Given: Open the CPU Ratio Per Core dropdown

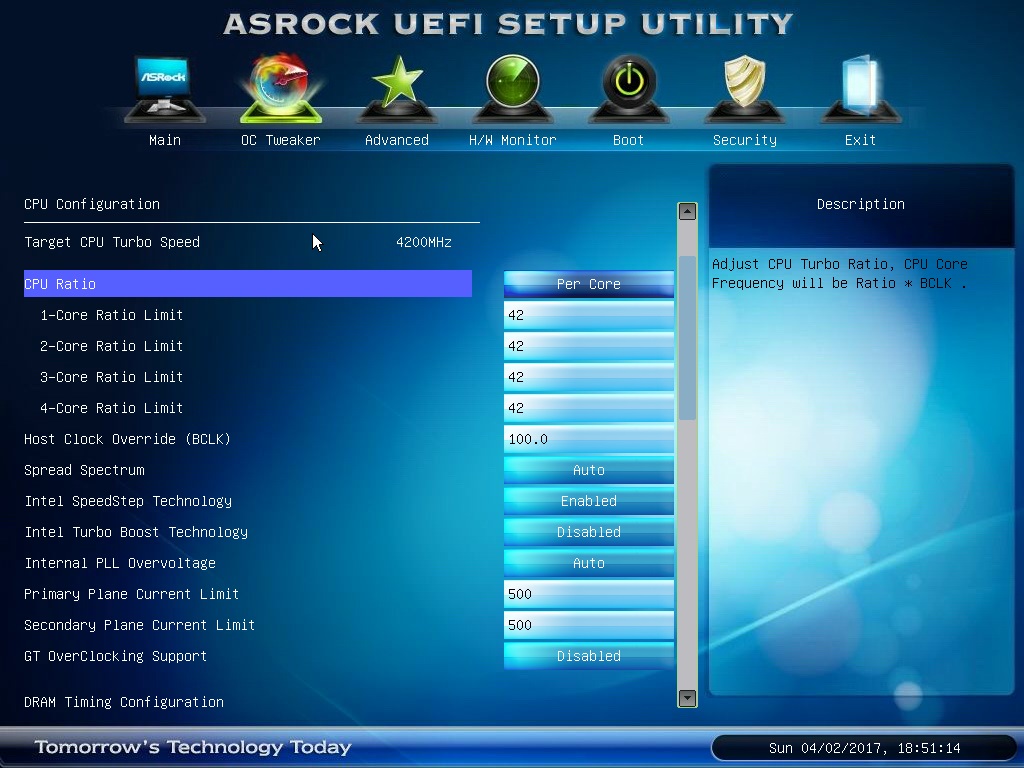Looking at the screenshot, I should pyautogui.click(x=588, y=284).
